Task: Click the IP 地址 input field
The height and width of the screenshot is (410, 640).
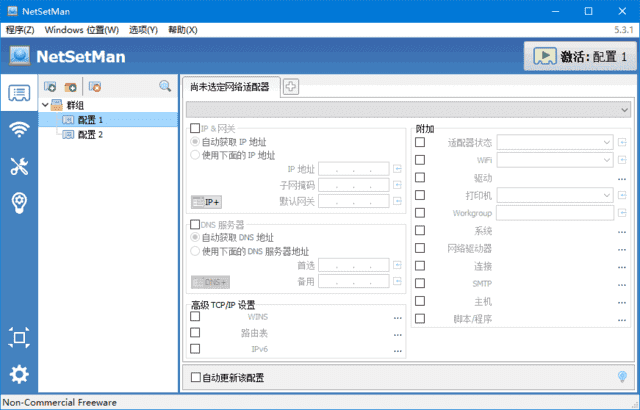Action: [x=353, y=169]
